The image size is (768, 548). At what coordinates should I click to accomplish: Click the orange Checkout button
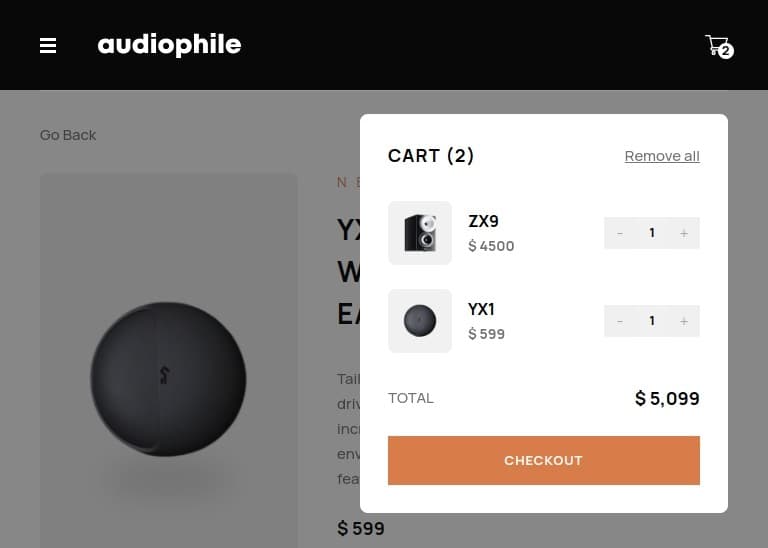click(544, 460)
